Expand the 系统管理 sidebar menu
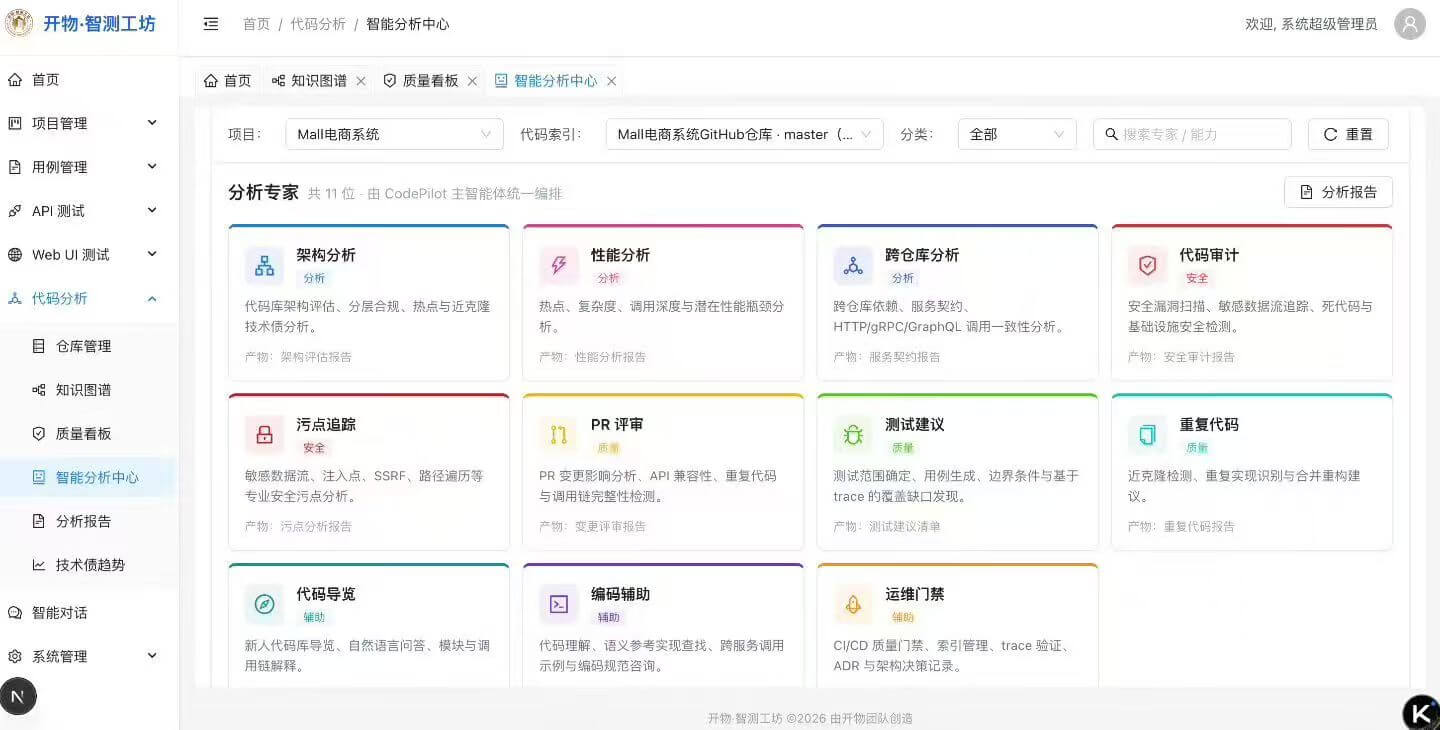1440x730 pixels. coord(89,656)
